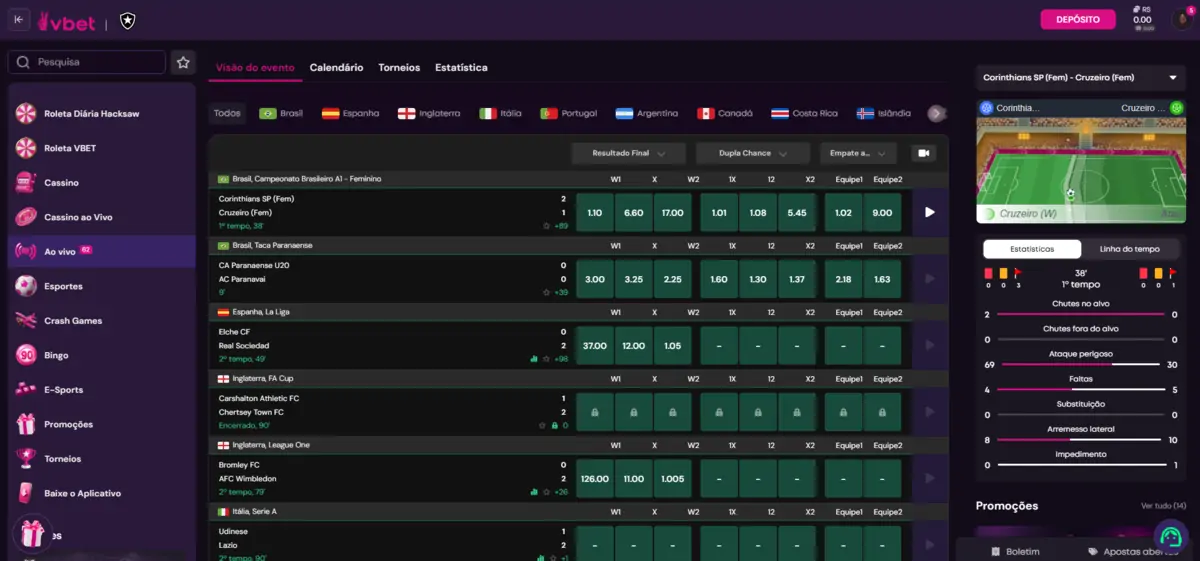
Task: Click the DEPÓSITO button
Action: [x=1077, y=20]
